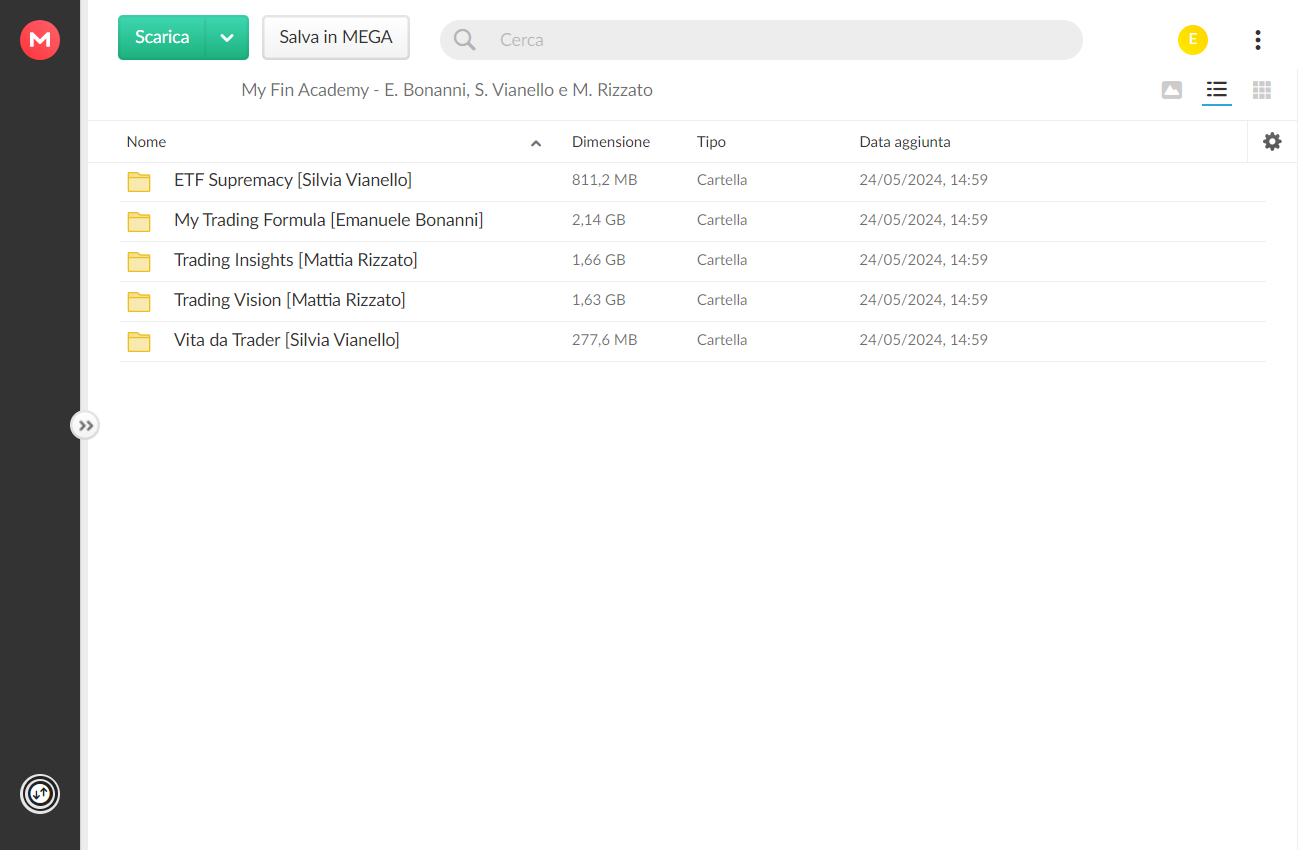Select ETF Supremacy folder icon
The image size is (1298, 850).
[139, 181]
